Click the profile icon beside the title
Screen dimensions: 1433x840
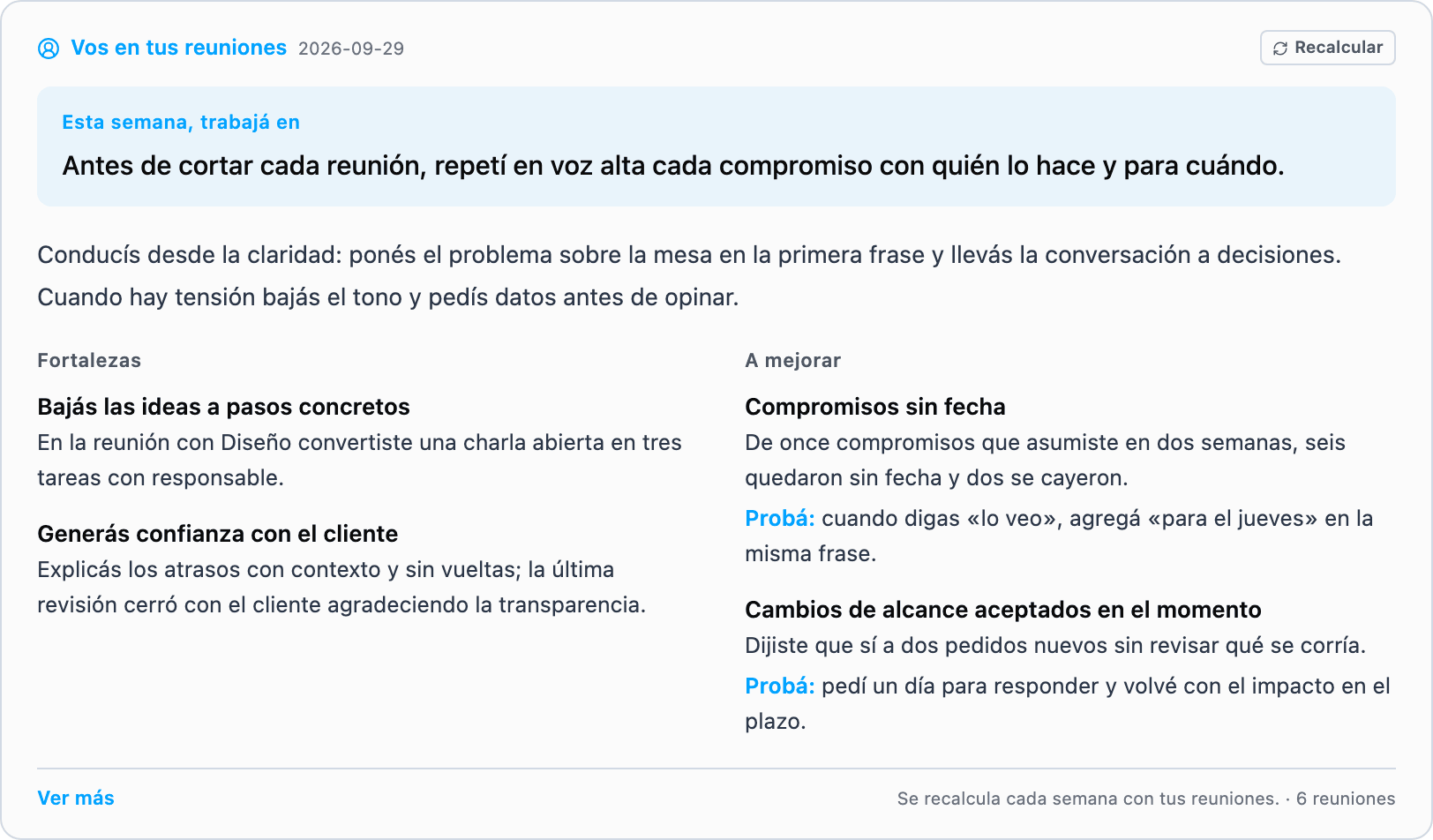click(49, 49)
